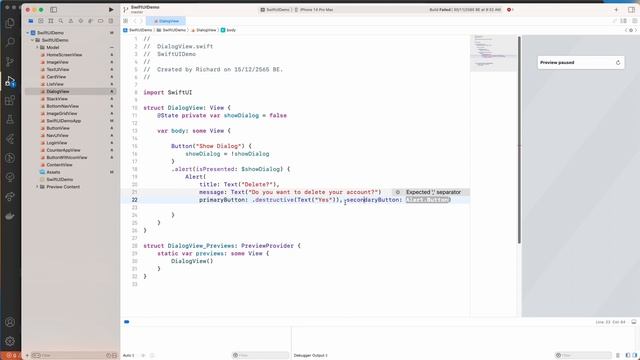Open the Source Control navigator tab
Viewport: 640px width, 360px height.
click(41, 21)
